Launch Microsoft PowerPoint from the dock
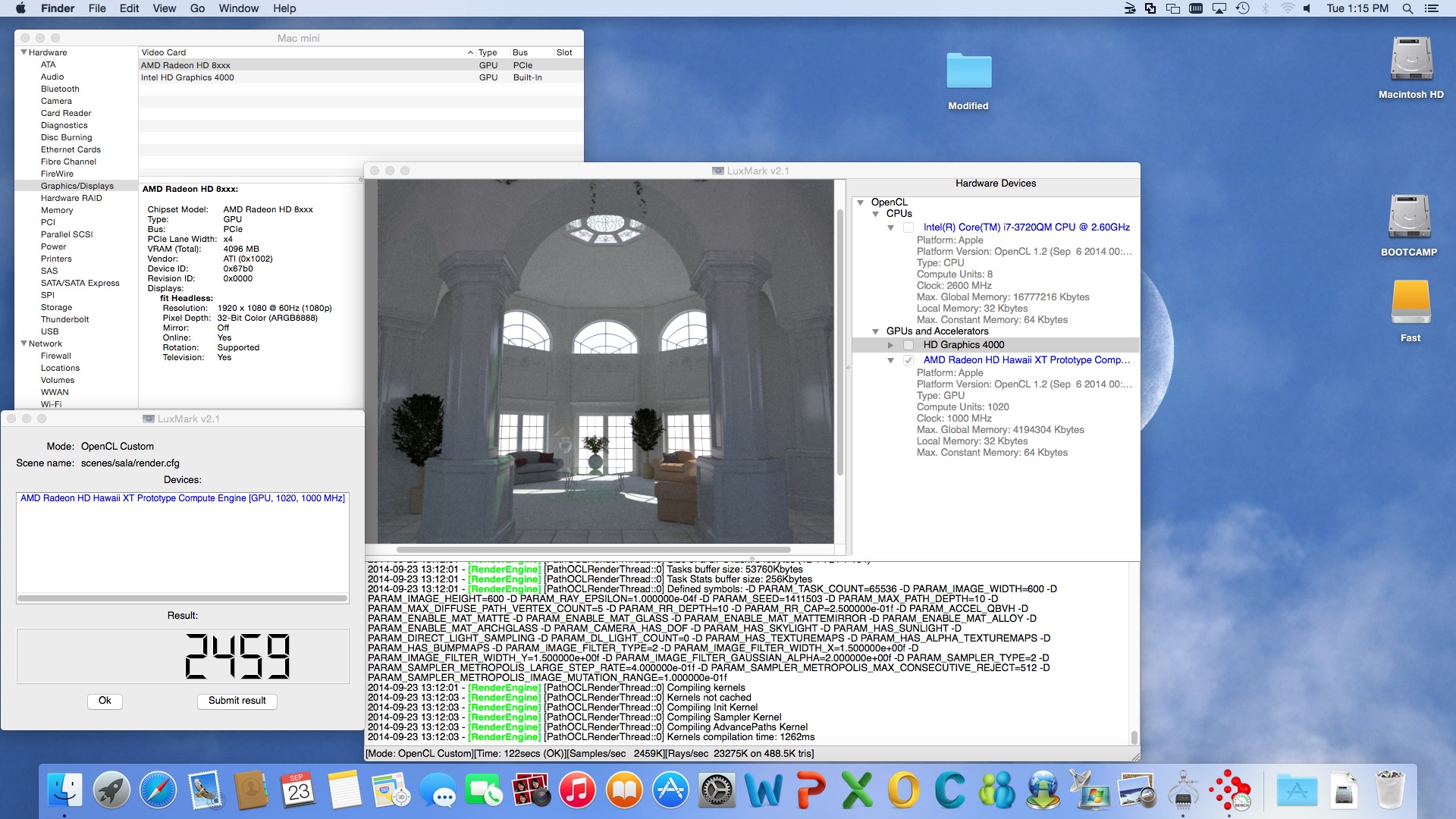The height and width of the screenshot is (819, 1456). tap(811, 790)
